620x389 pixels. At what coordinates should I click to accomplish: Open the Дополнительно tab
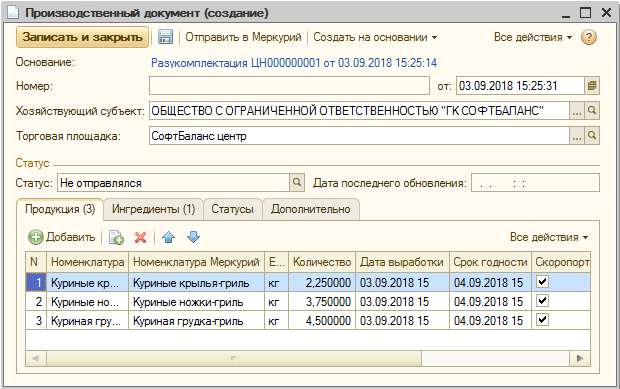point(311,209)
